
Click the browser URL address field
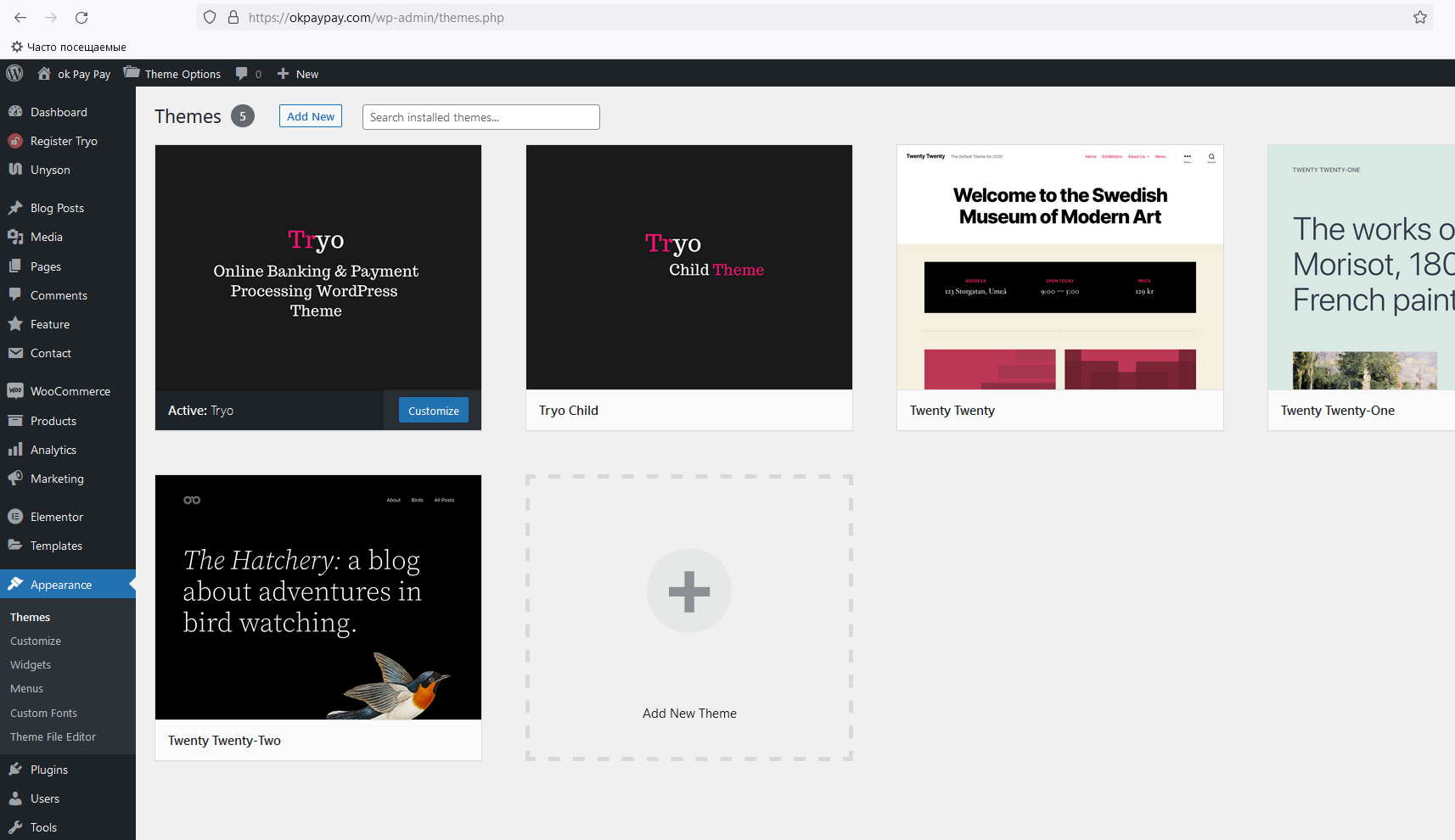[x=815, y=17]
